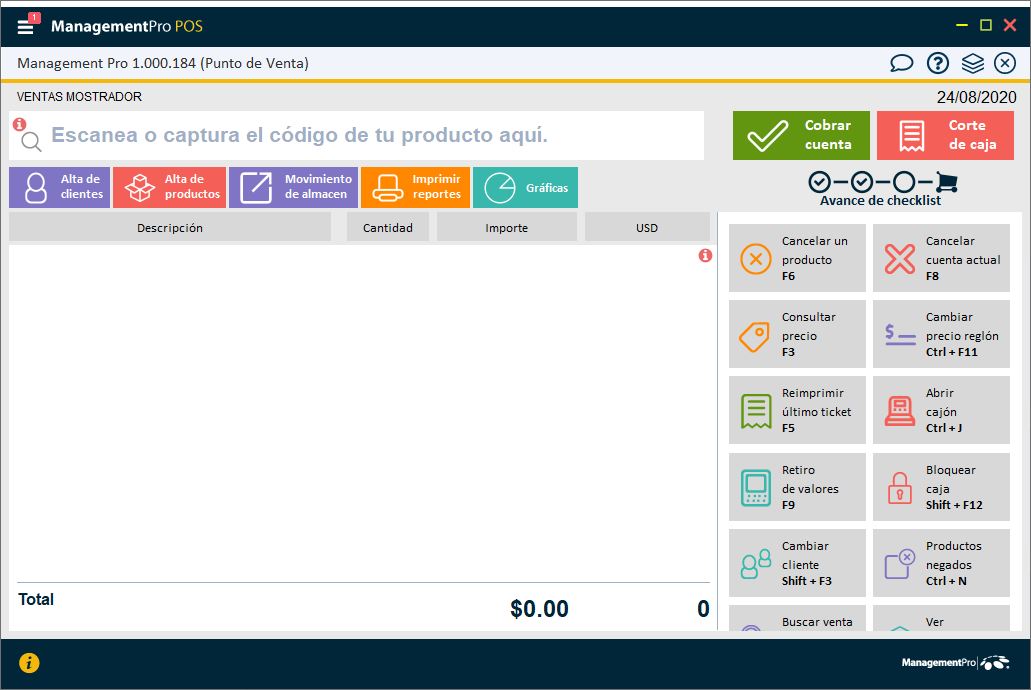
Task: Click the Descripción column header
Action: point(170,228)
